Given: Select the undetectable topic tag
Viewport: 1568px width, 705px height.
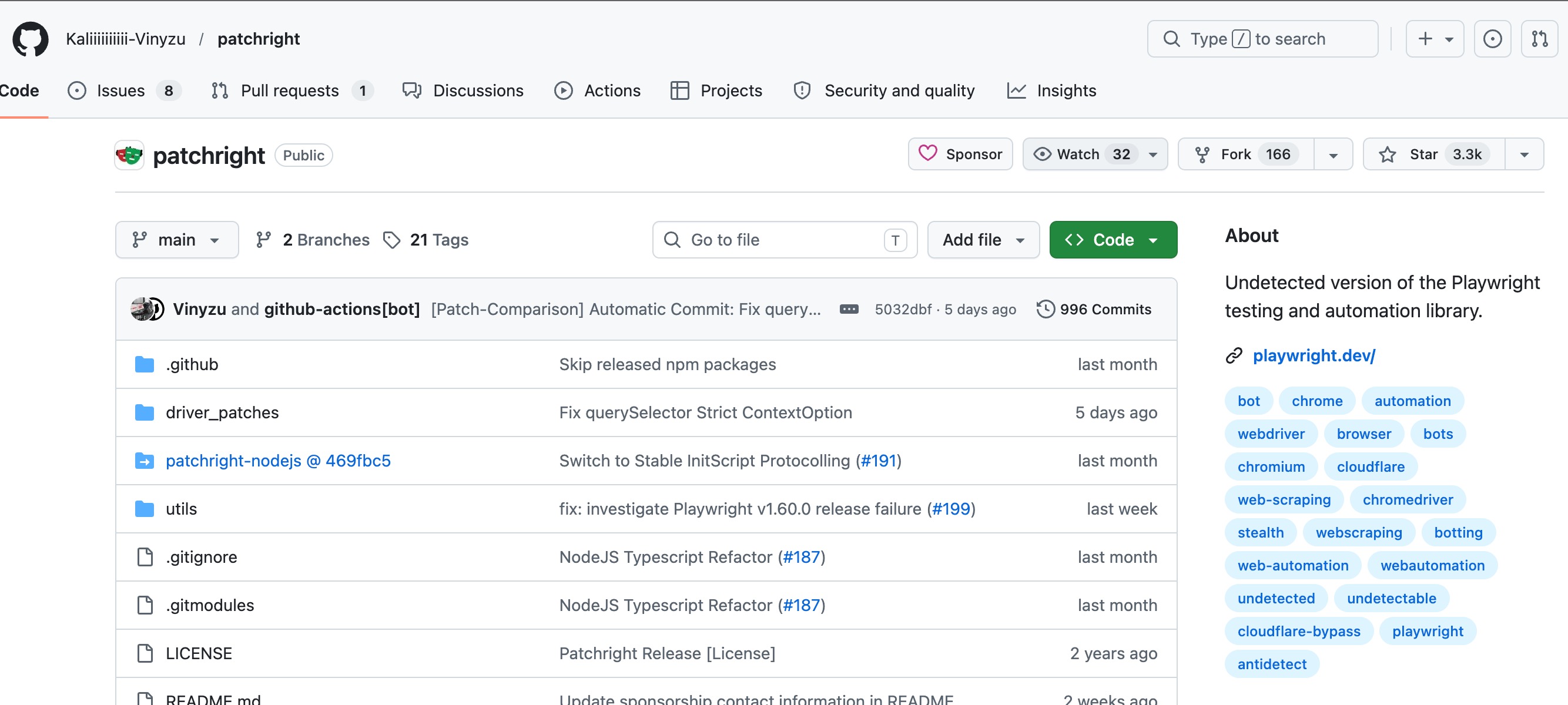Looking at the screenshot, I should (1391, 598).
